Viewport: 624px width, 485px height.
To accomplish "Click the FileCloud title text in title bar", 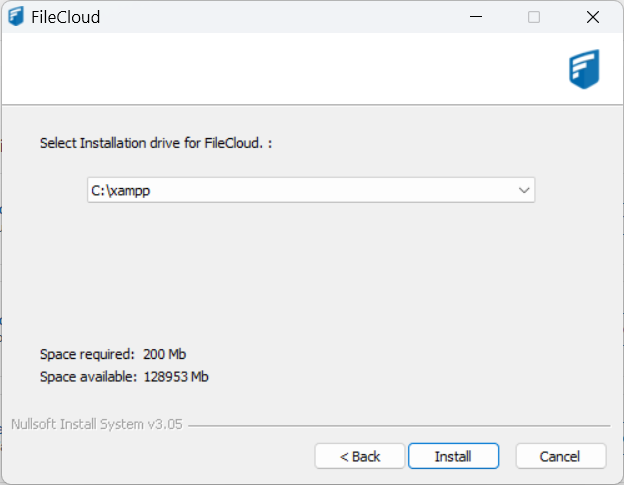I will (66, 17).
